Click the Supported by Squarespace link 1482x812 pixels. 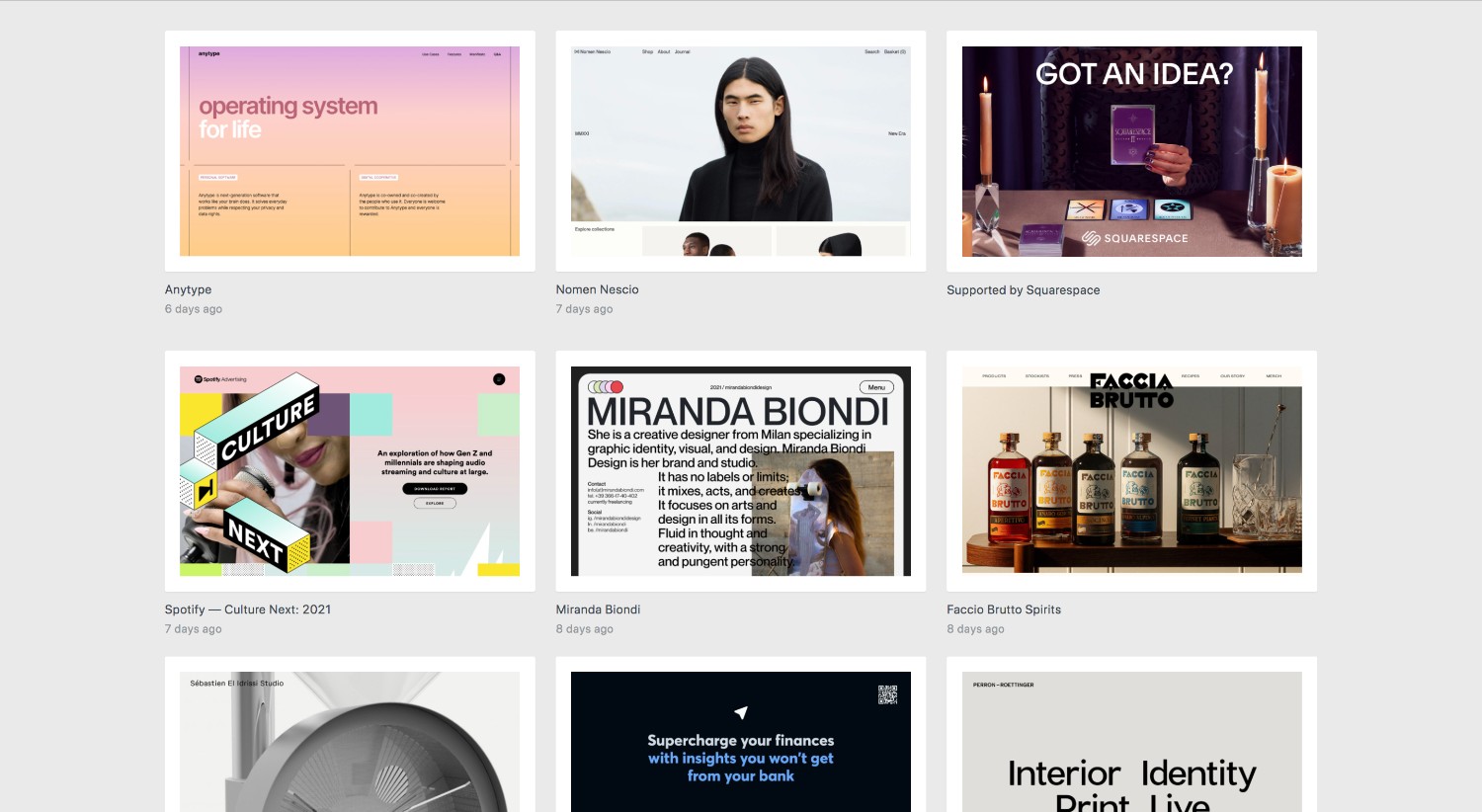(x=1024, y=290)
